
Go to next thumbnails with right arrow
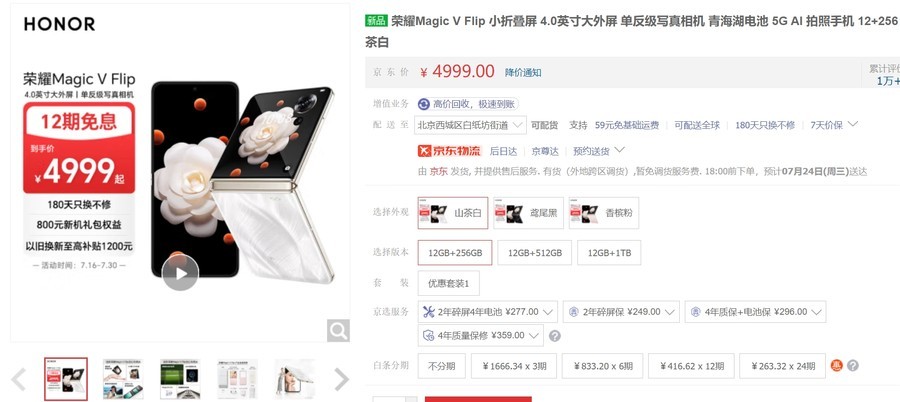click(342, 380)
